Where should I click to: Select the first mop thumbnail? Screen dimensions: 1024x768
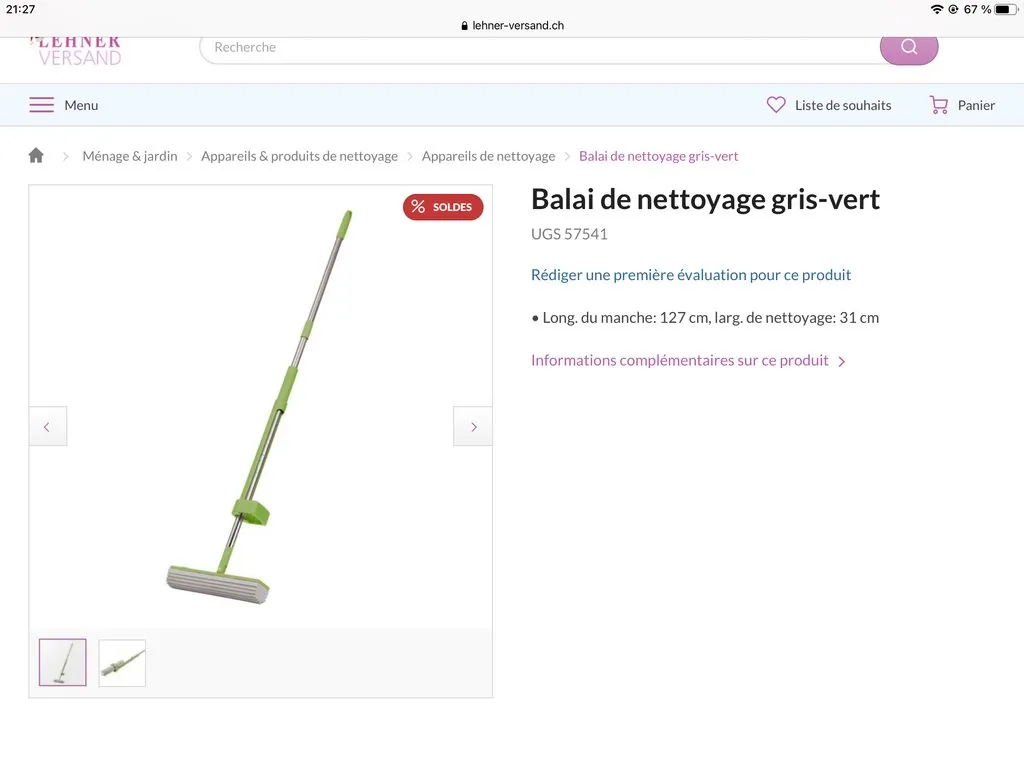pyautogui.click(x=63, y=663)
